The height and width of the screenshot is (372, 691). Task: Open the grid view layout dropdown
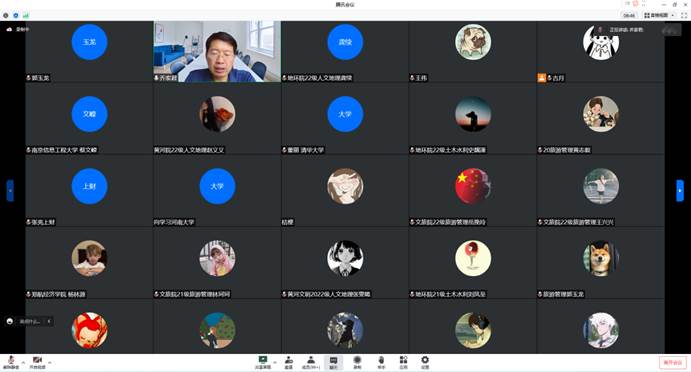pyautogui.click(x=659, y=15)
